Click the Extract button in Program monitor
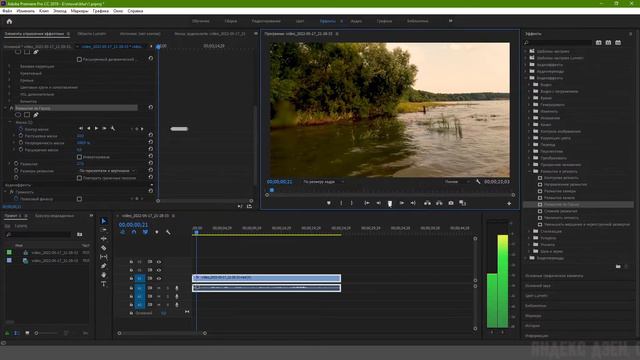 coord(439,203)
